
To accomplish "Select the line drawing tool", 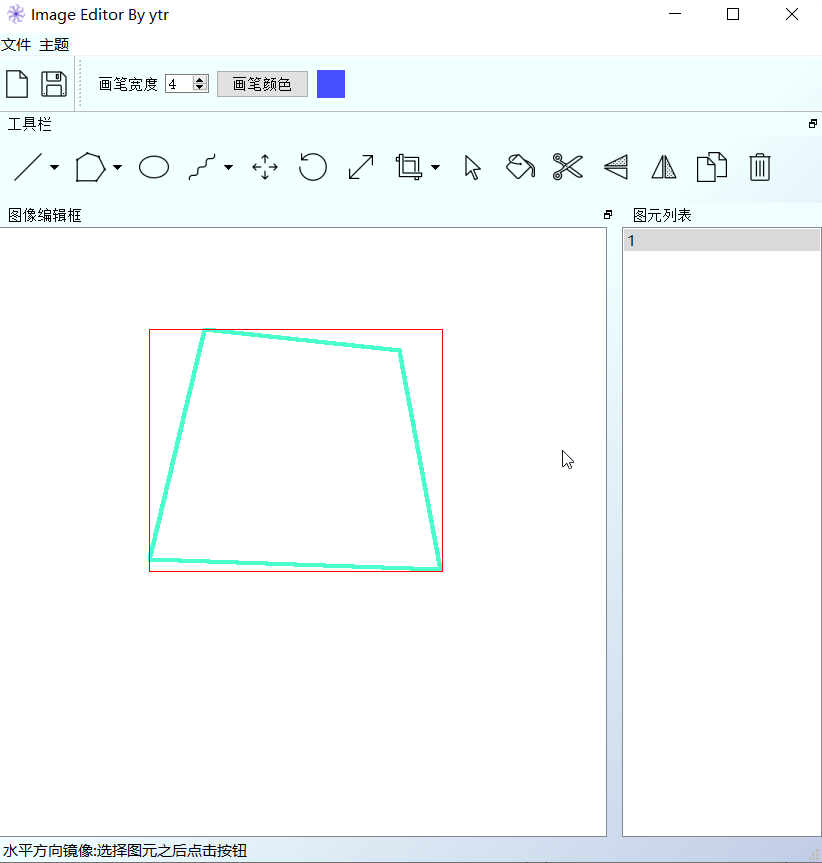I will pyautogui.click(x=28, y=167).
